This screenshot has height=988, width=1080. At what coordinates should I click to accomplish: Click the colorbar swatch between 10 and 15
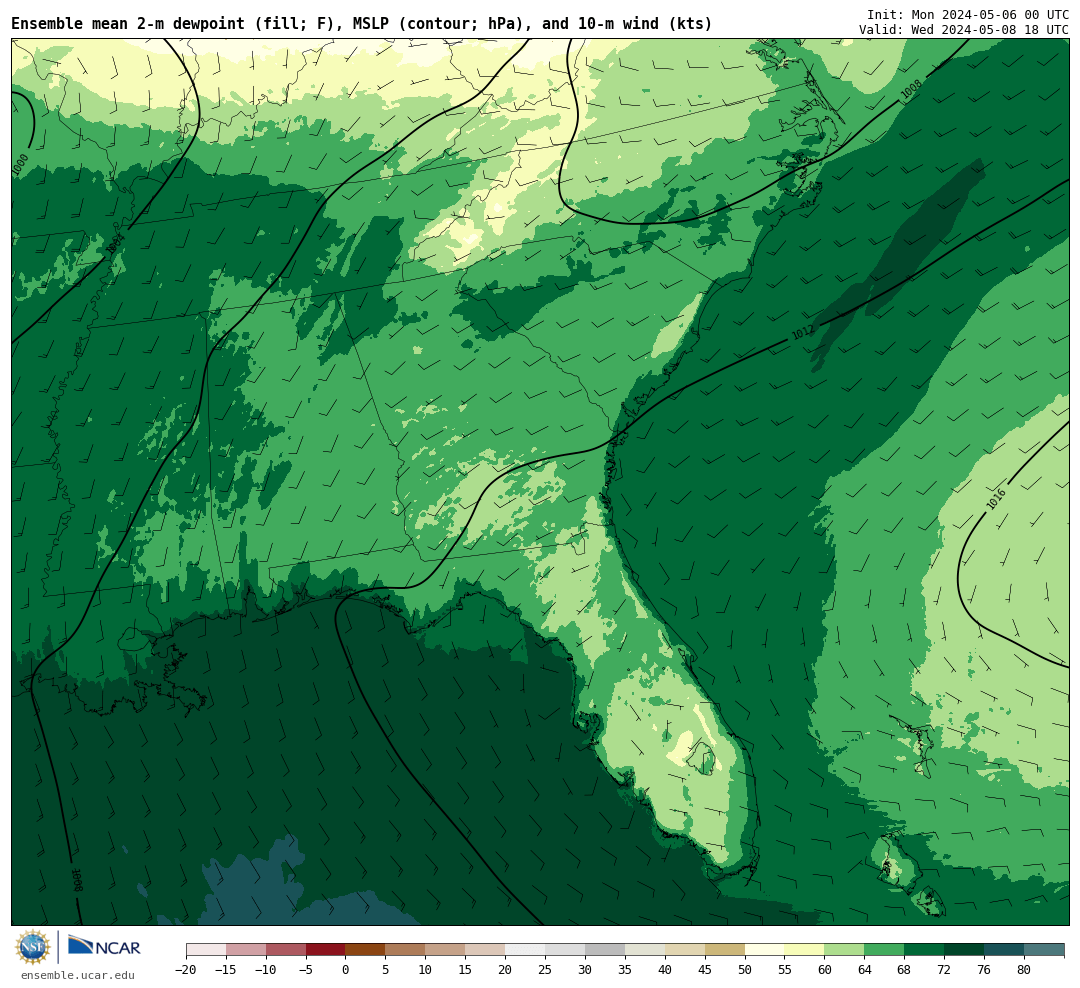click(x=446, y=950)
